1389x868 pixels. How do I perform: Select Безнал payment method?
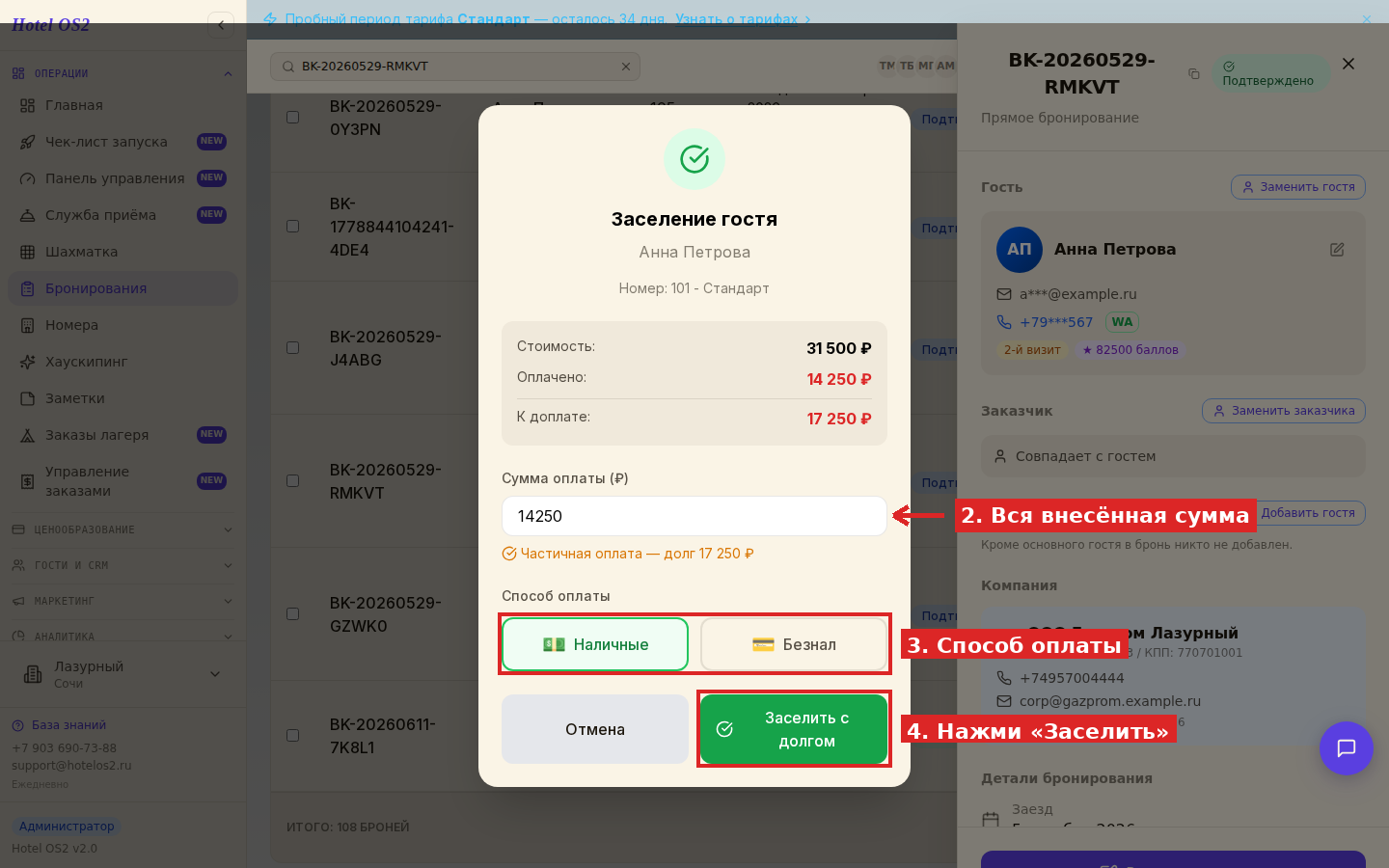[x=794, y=644]
